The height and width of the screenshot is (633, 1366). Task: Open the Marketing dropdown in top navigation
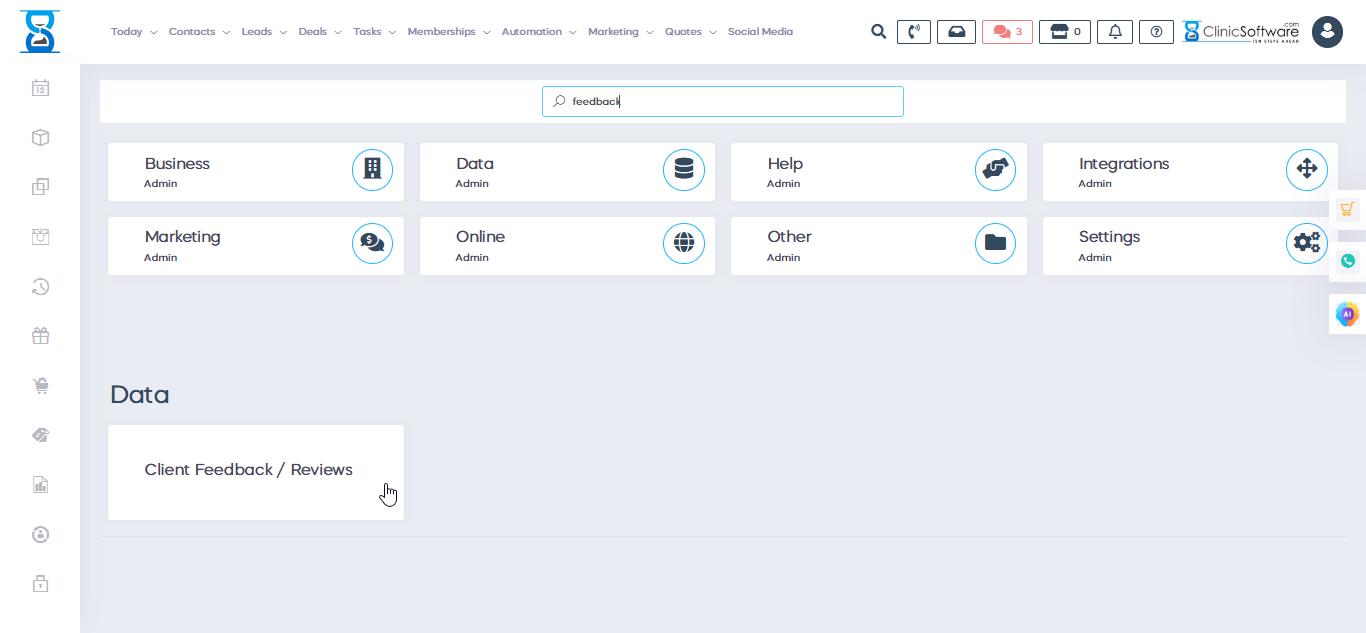click(x=620, y=32)
